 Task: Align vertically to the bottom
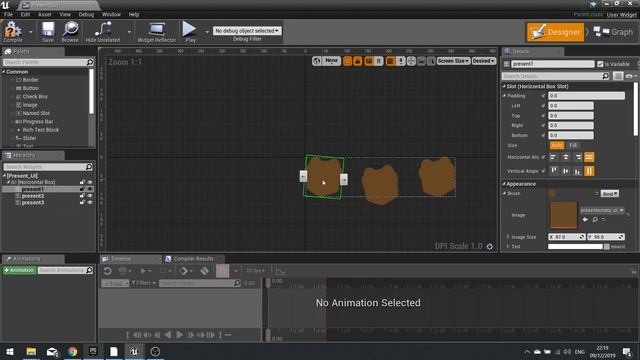tap(578, 171)
